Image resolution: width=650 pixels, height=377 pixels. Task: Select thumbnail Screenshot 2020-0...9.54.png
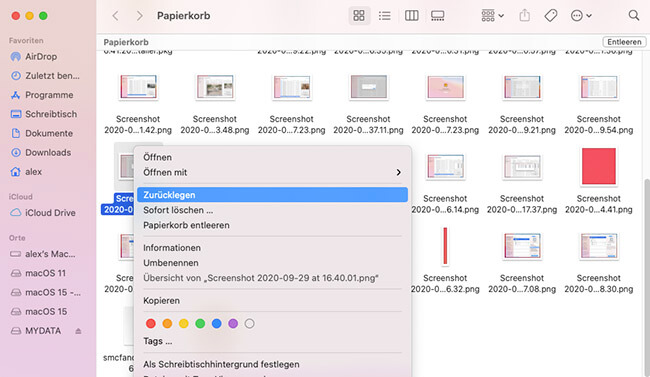pos(599,87)
